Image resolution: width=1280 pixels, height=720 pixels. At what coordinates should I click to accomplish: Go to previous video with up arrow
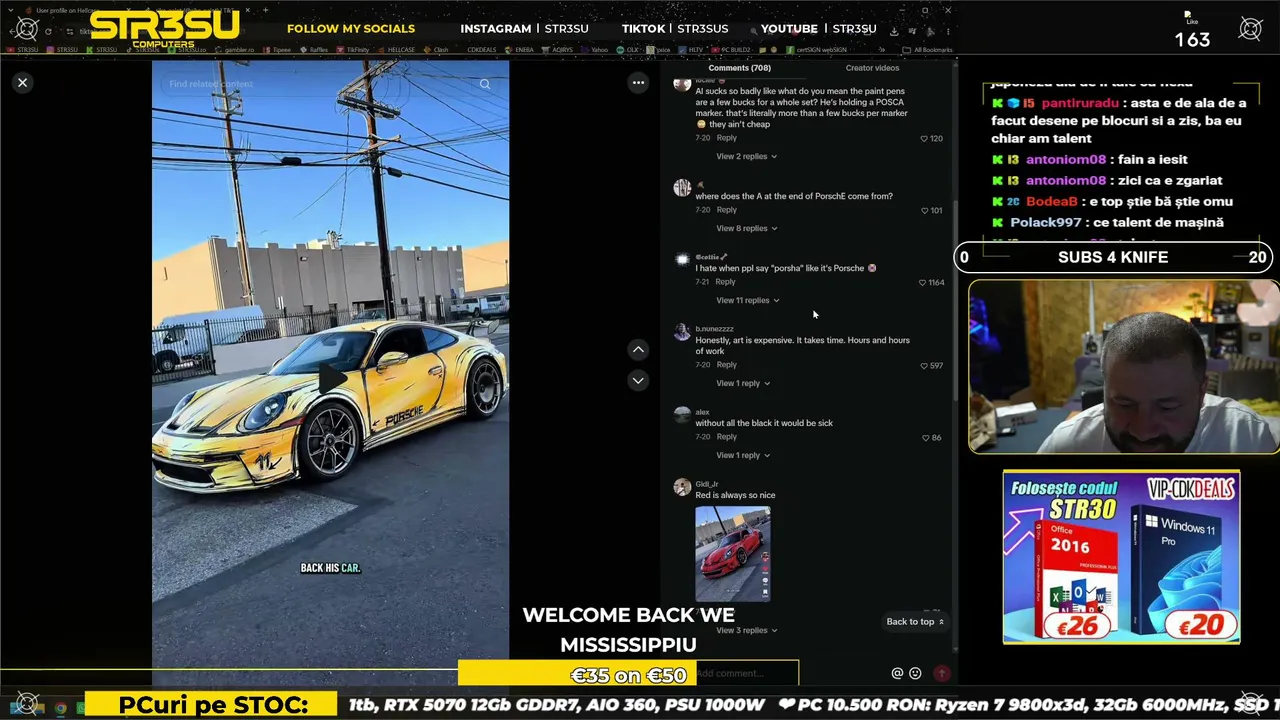pos(638,349)
